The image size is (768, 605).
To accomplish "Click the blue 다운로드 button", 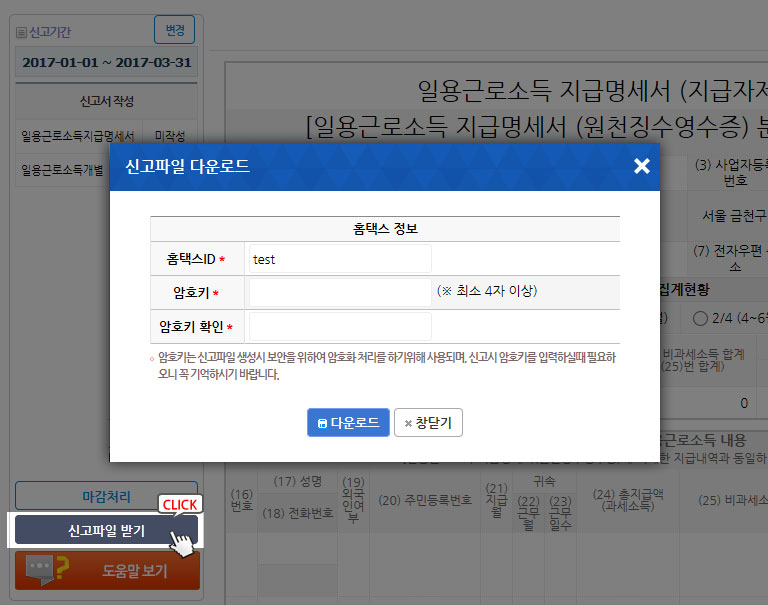I will [x=348, y=422].
